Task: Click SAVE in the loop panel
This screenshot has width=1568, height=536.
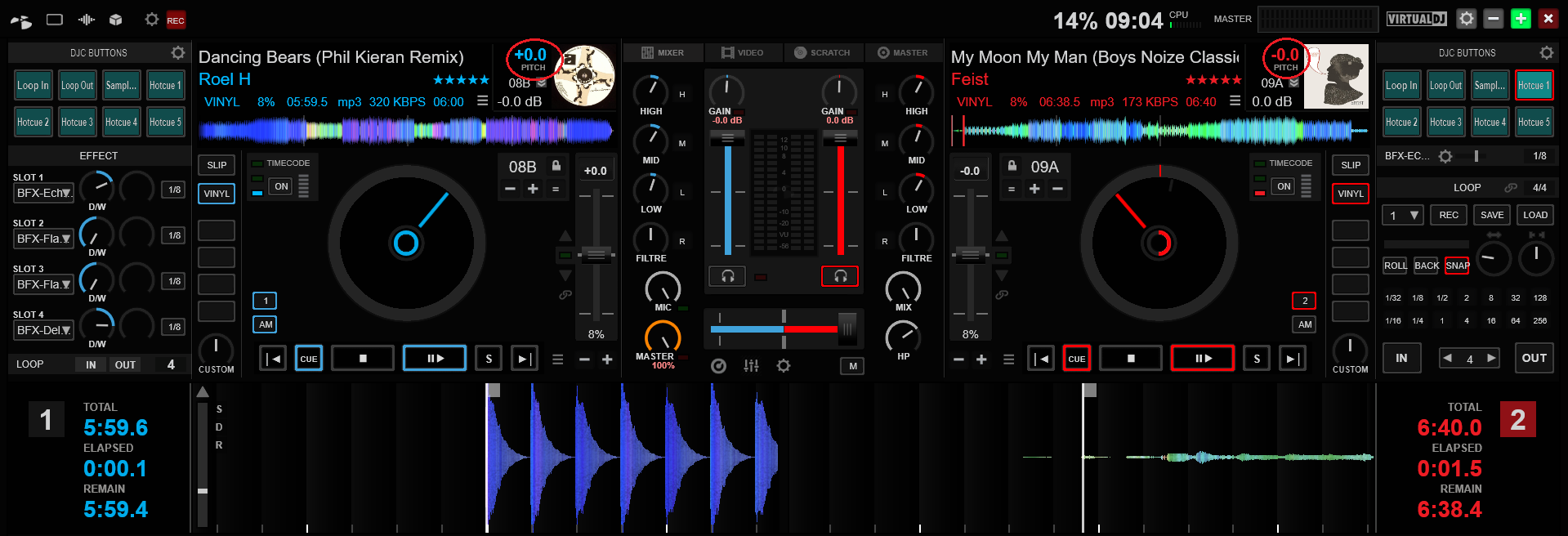Action: pyautogui.click(x=1492, y=215)
